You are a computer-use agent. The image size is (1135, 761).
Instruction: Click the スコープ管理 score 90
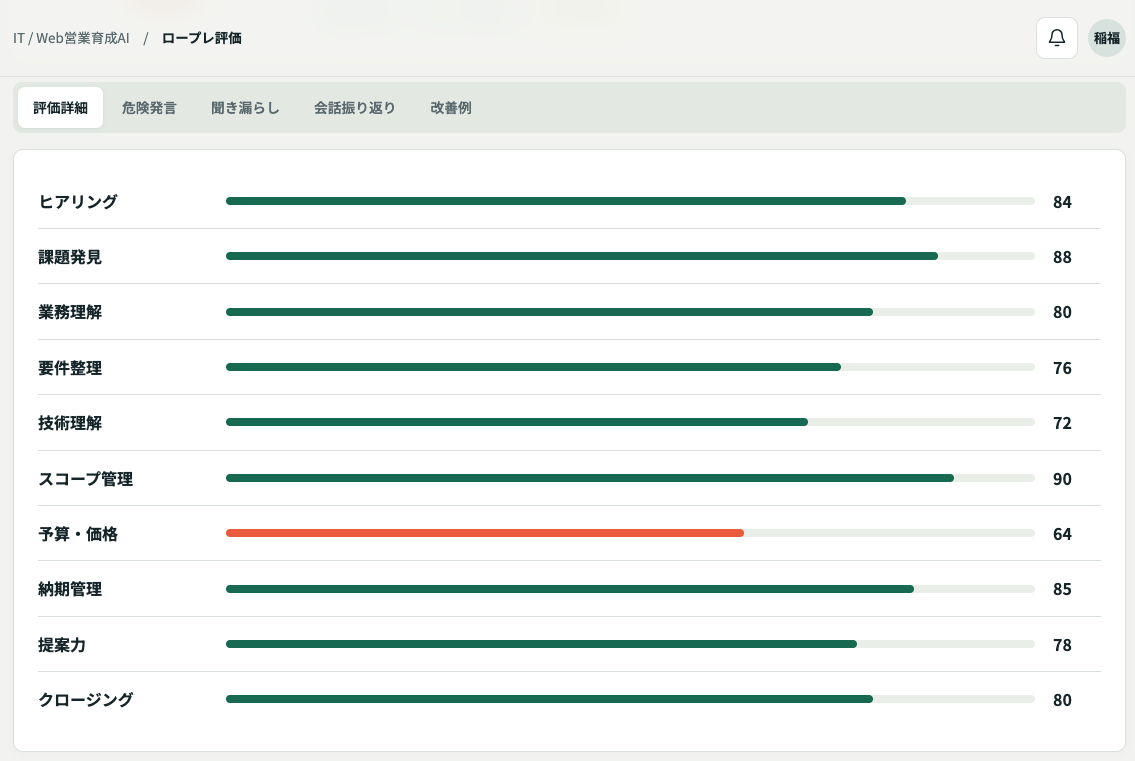[1062, 479]
